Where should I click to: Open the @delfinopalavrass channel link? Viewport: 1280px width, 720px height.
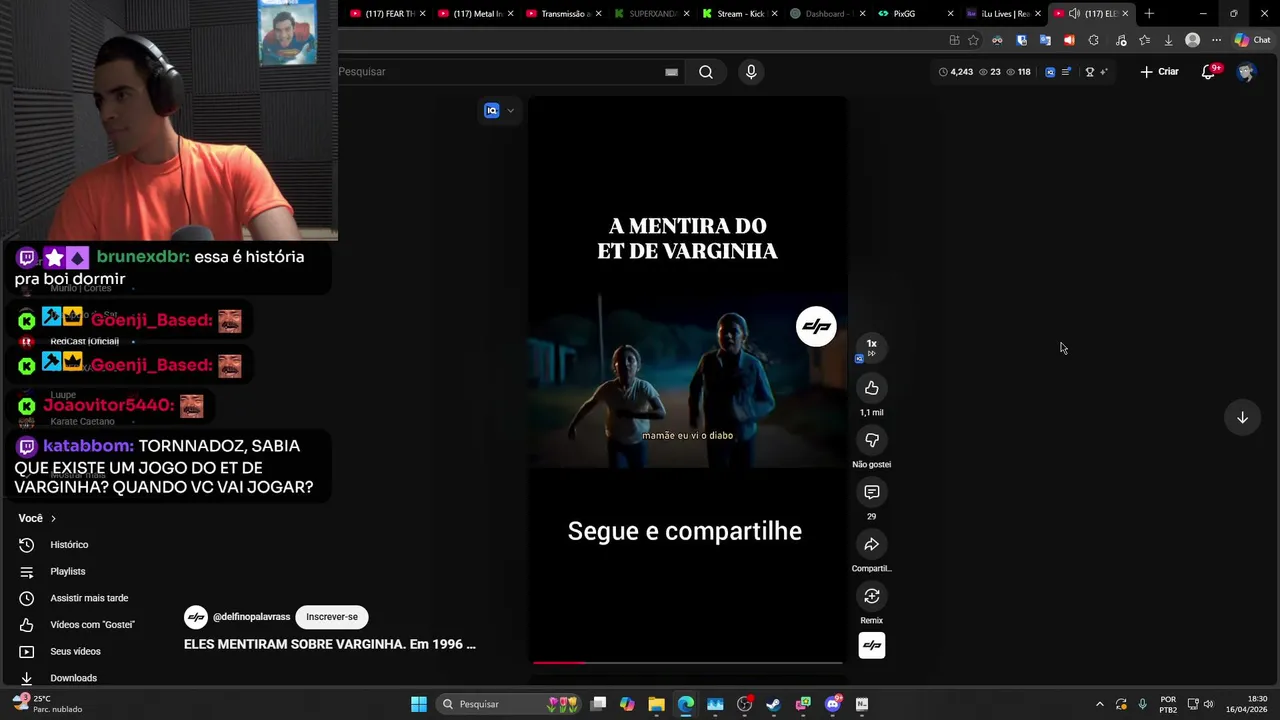coord(251,617)
